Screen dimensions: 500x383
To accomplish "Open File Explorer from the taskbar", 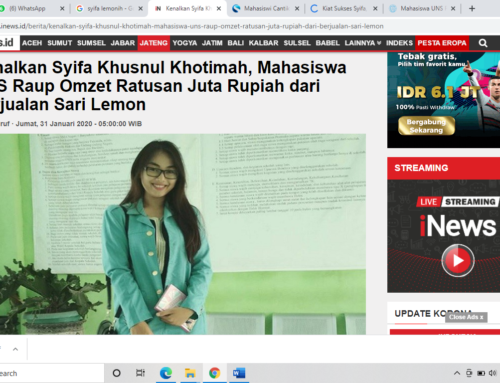I will click(190, 373).
